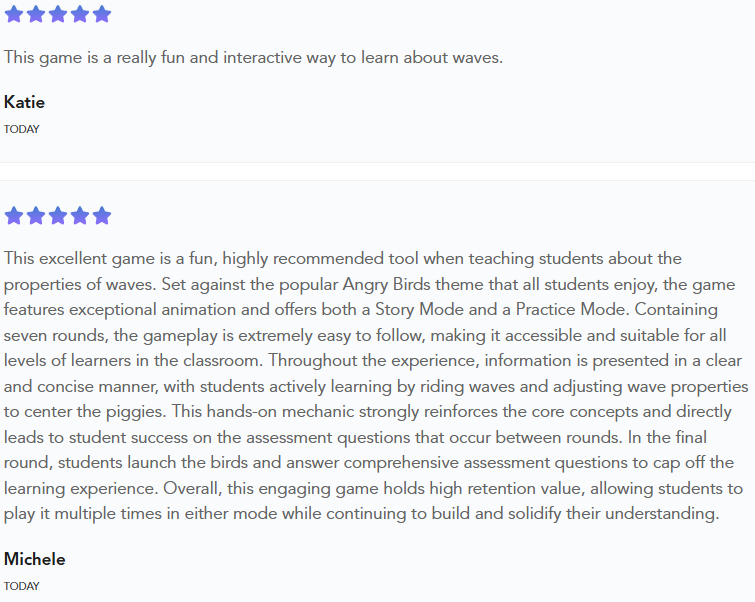This screenshot has height=602, width=755.
Task: Click fifth star of Michele's review
Action: tap(102, 216)
